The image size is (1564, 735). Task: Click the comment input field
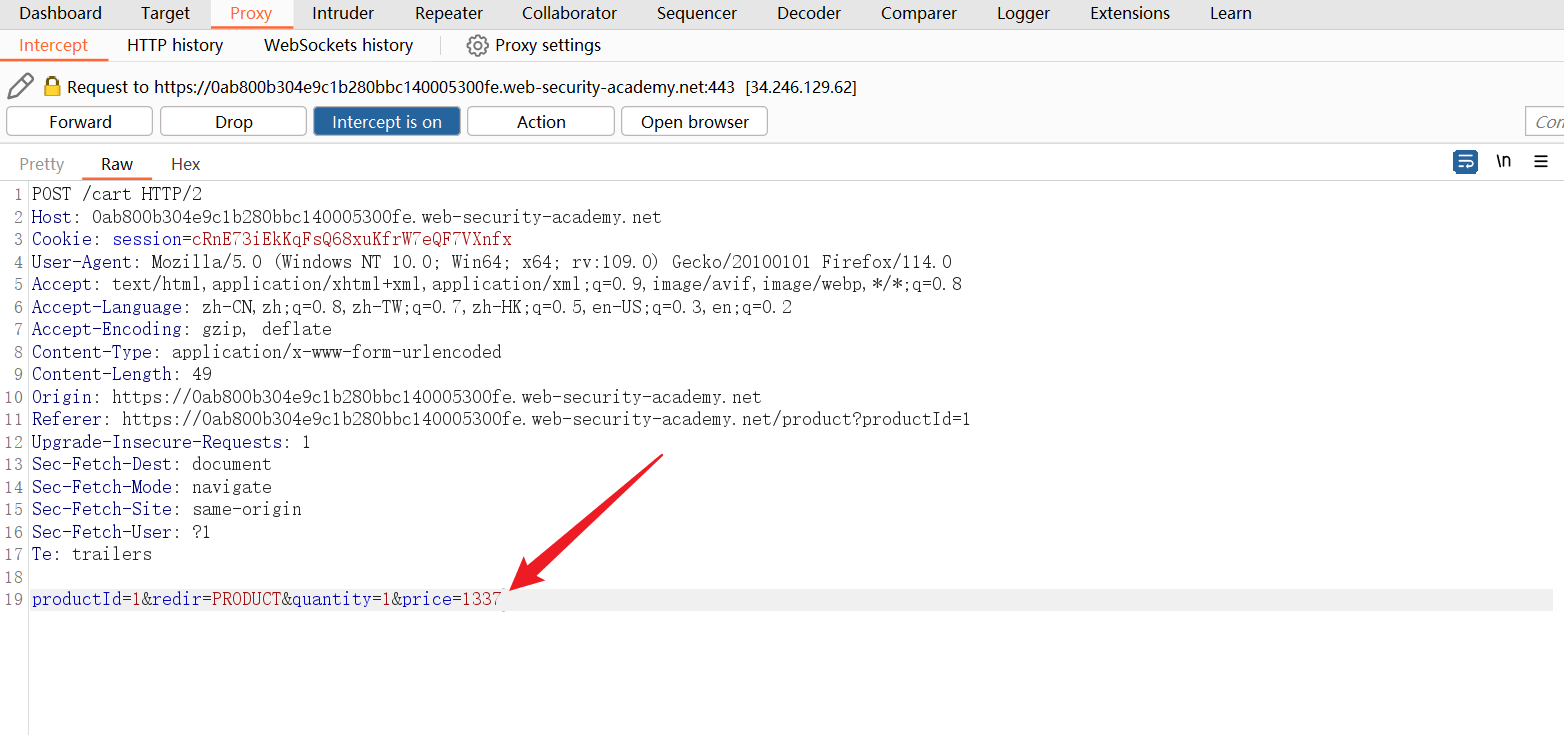point(1546,122)
